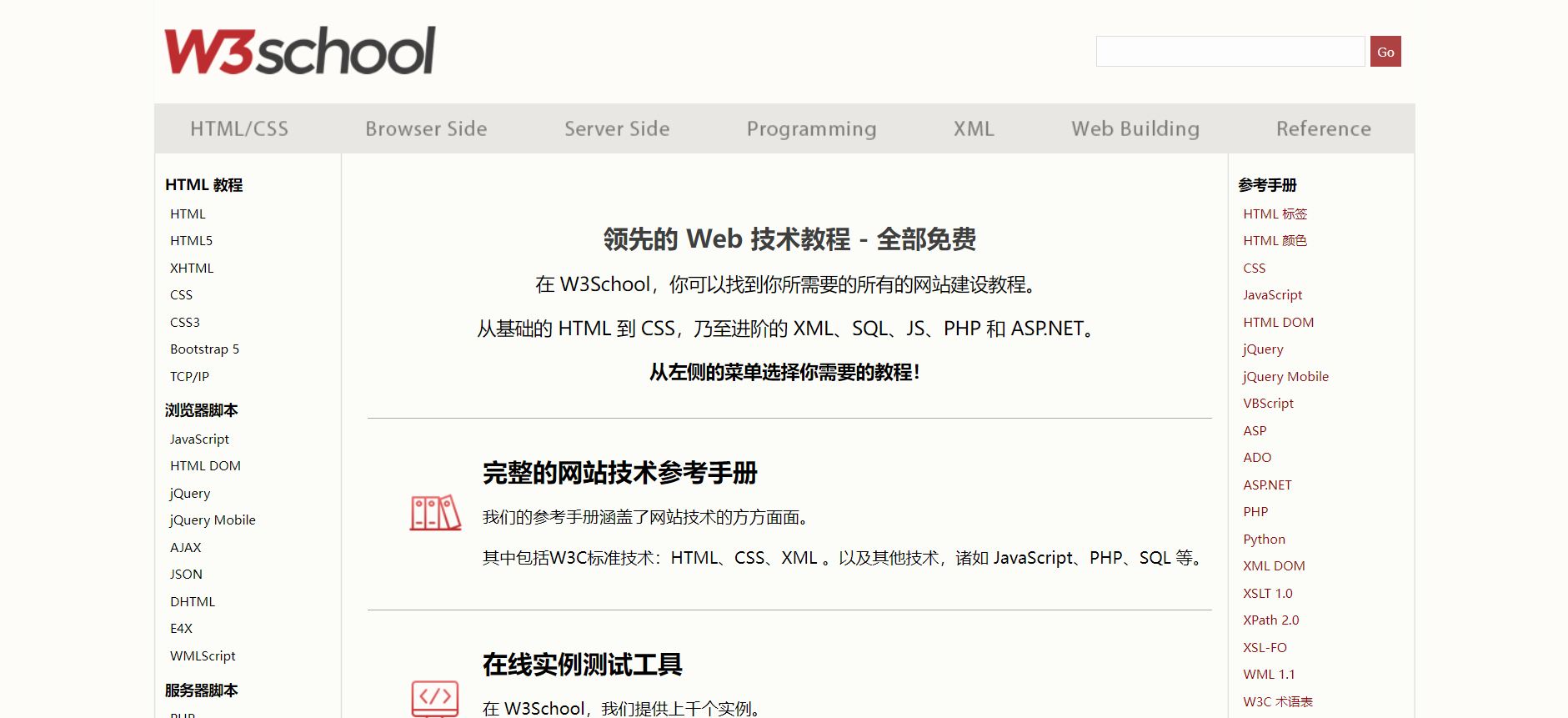Select the Programming menu item
This screenshot has width=1568, height=718.
pos(811,129)
